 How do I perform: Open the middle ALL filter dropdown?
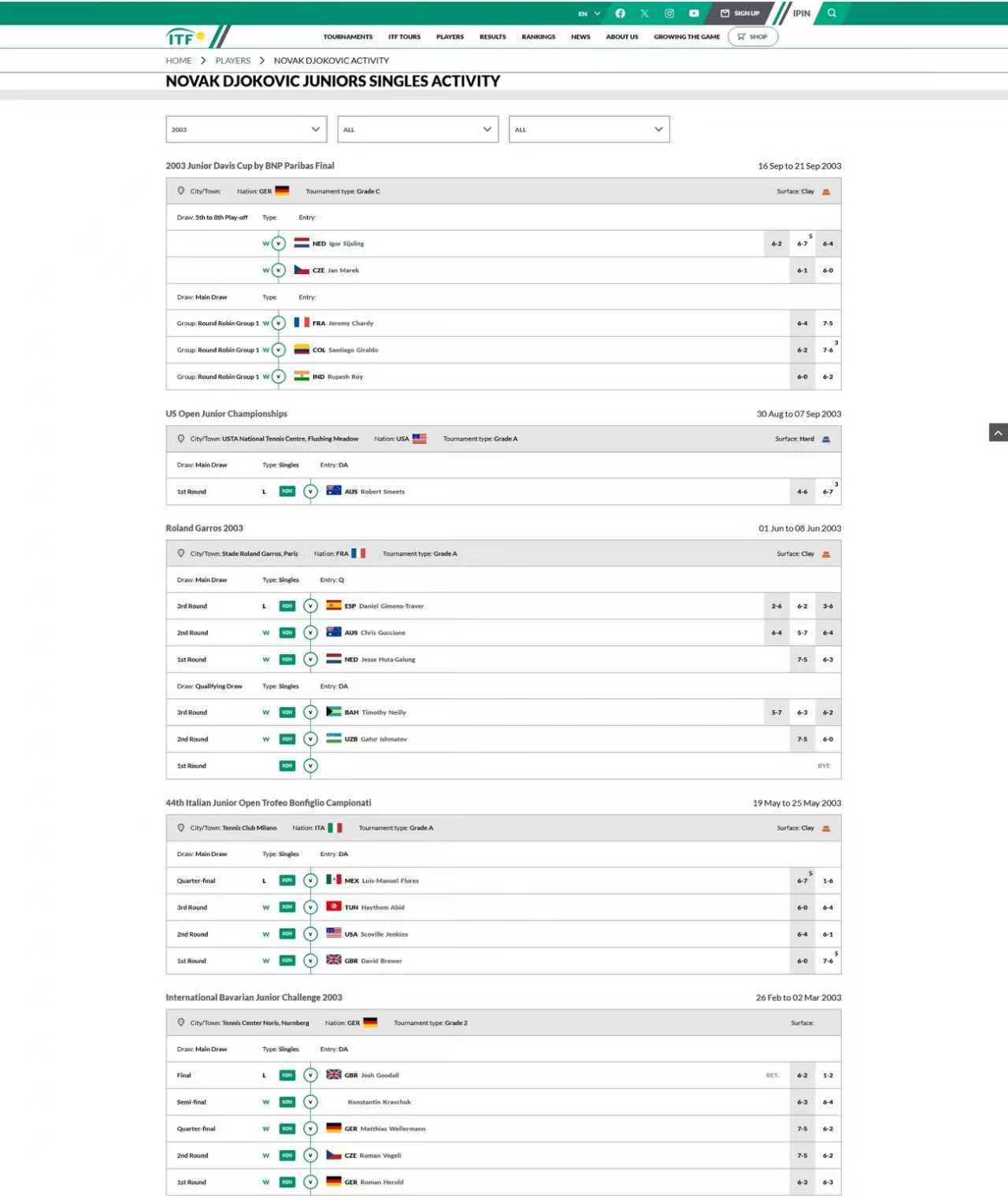tap(418, 130)
